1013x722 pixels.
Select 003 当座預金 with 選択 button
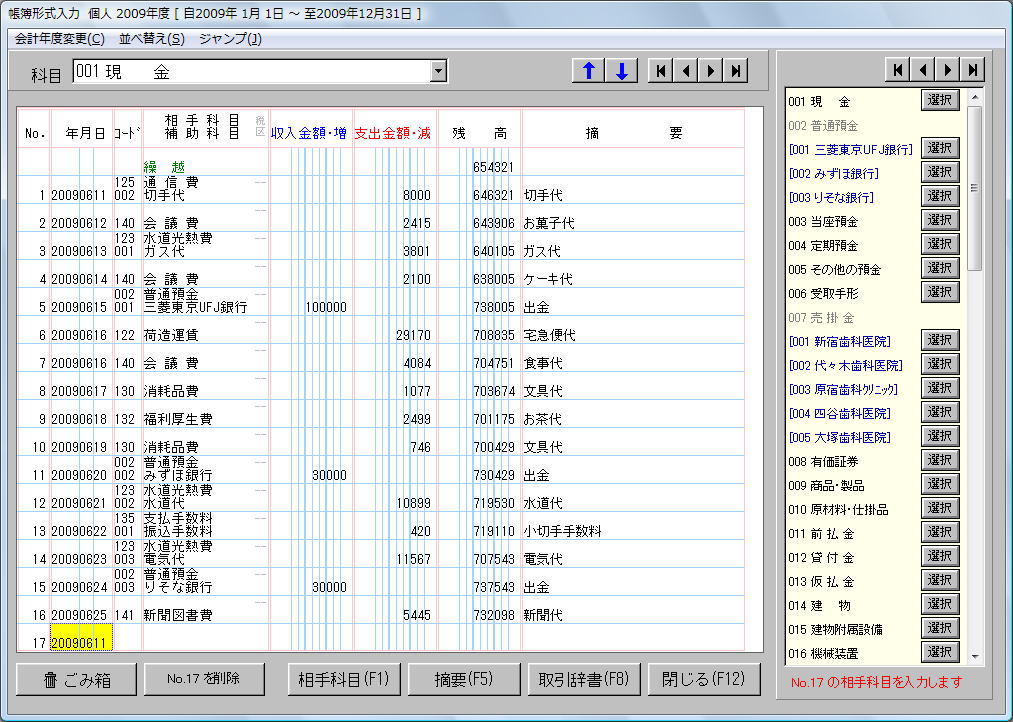(x=940, y=220)
